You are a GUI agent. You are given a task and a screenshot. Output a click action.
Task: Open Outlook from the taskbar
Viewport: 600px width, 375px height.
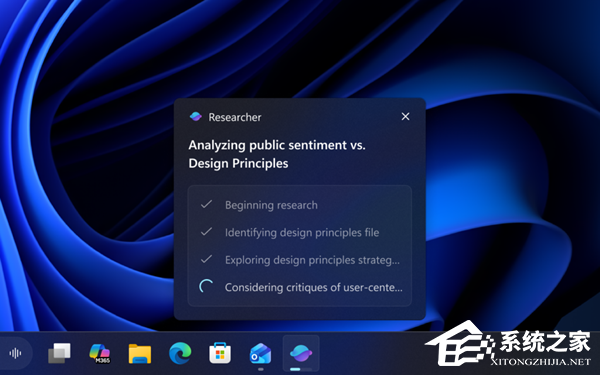(x=260, y=353)
